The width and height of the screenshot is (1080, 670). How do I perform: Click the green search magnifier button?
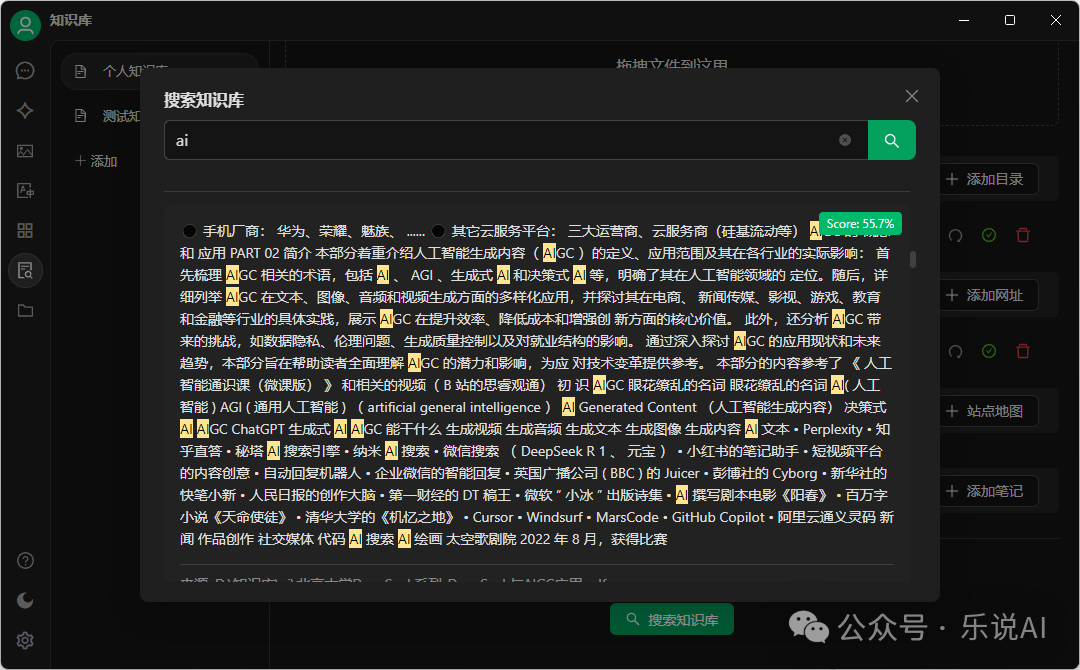tap(891, 140)
